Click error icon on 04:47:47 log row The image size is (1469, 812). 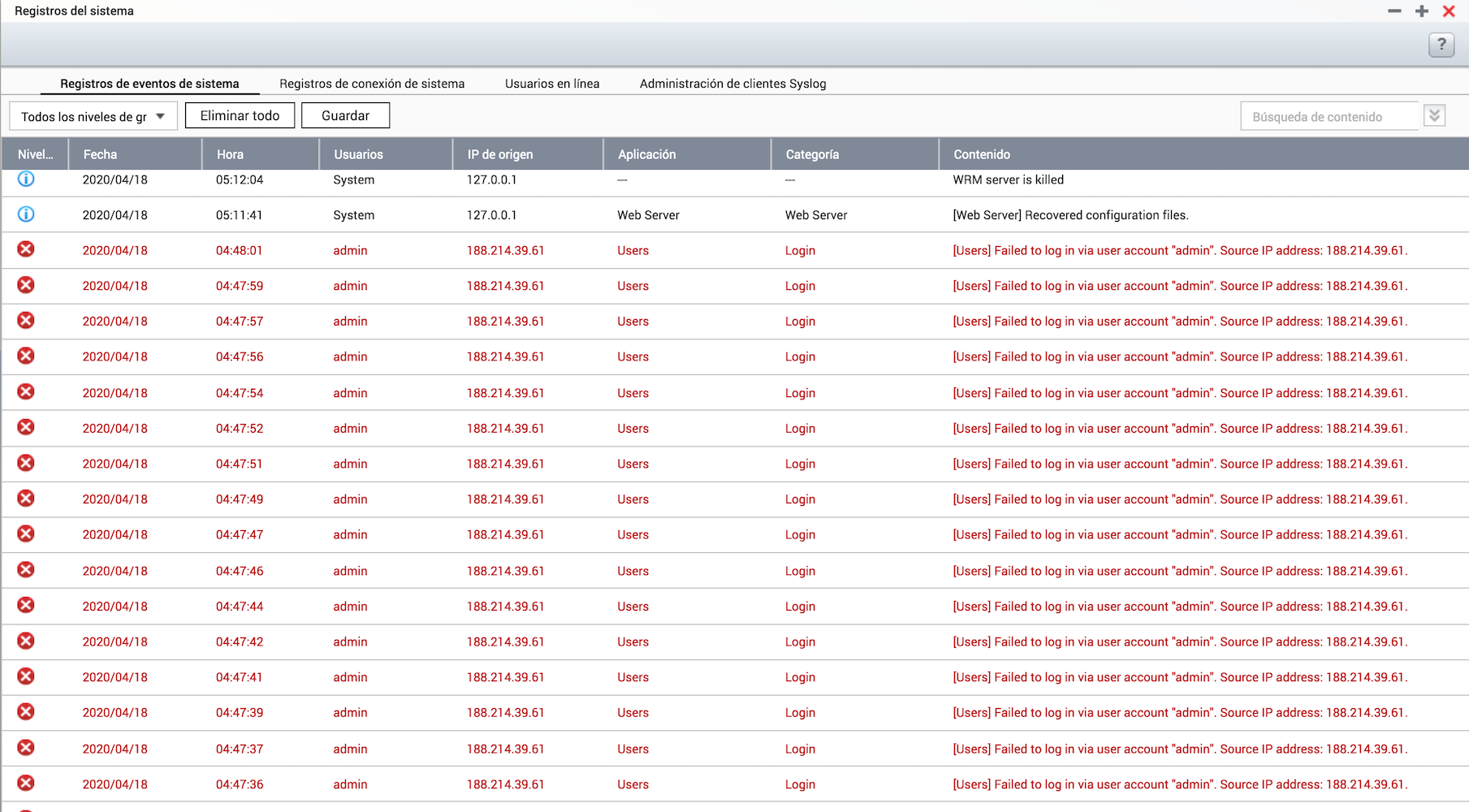coord(26,534)
